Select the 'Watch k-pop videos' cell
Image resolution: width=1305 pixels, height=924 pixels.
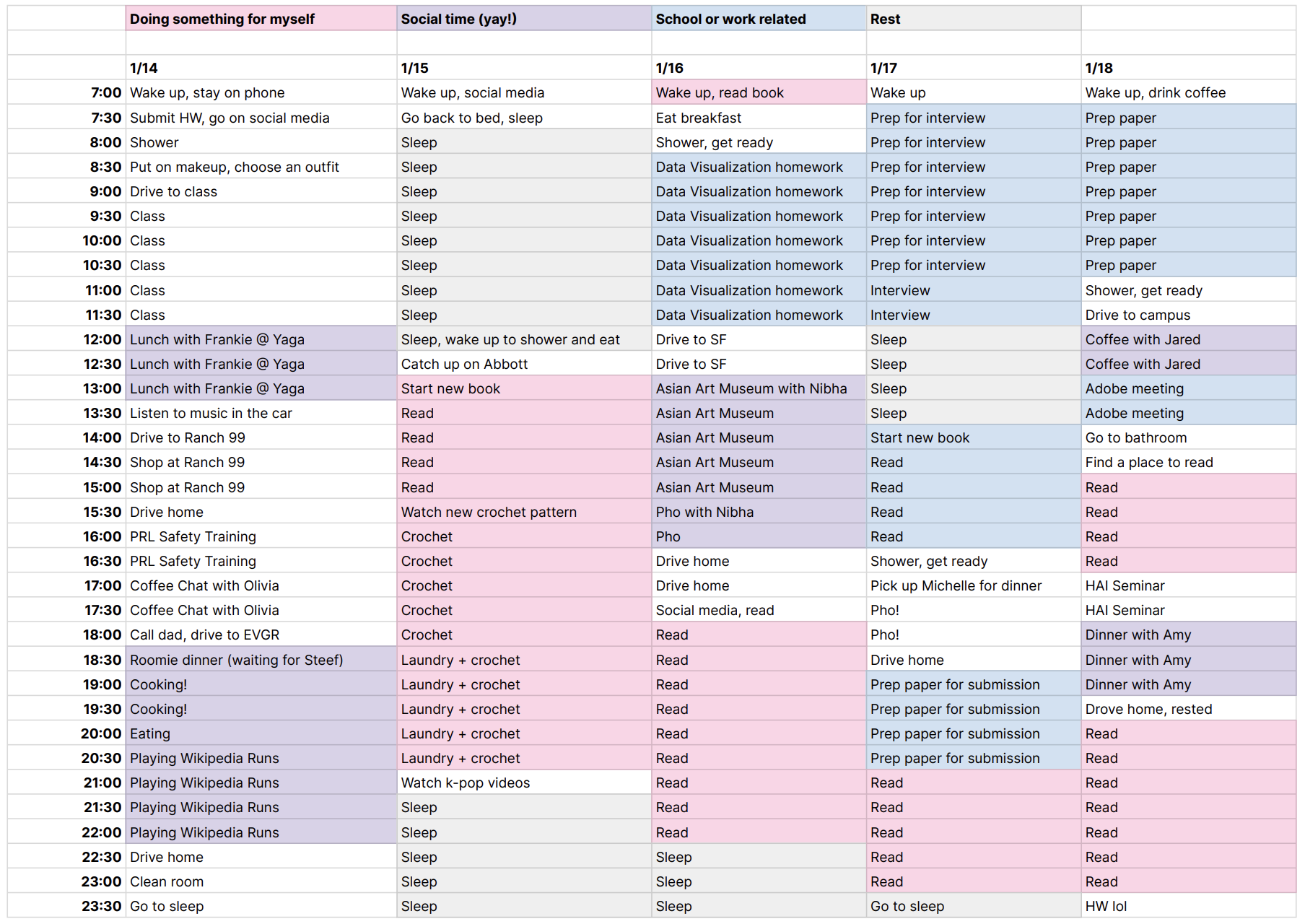coord(523,783)
